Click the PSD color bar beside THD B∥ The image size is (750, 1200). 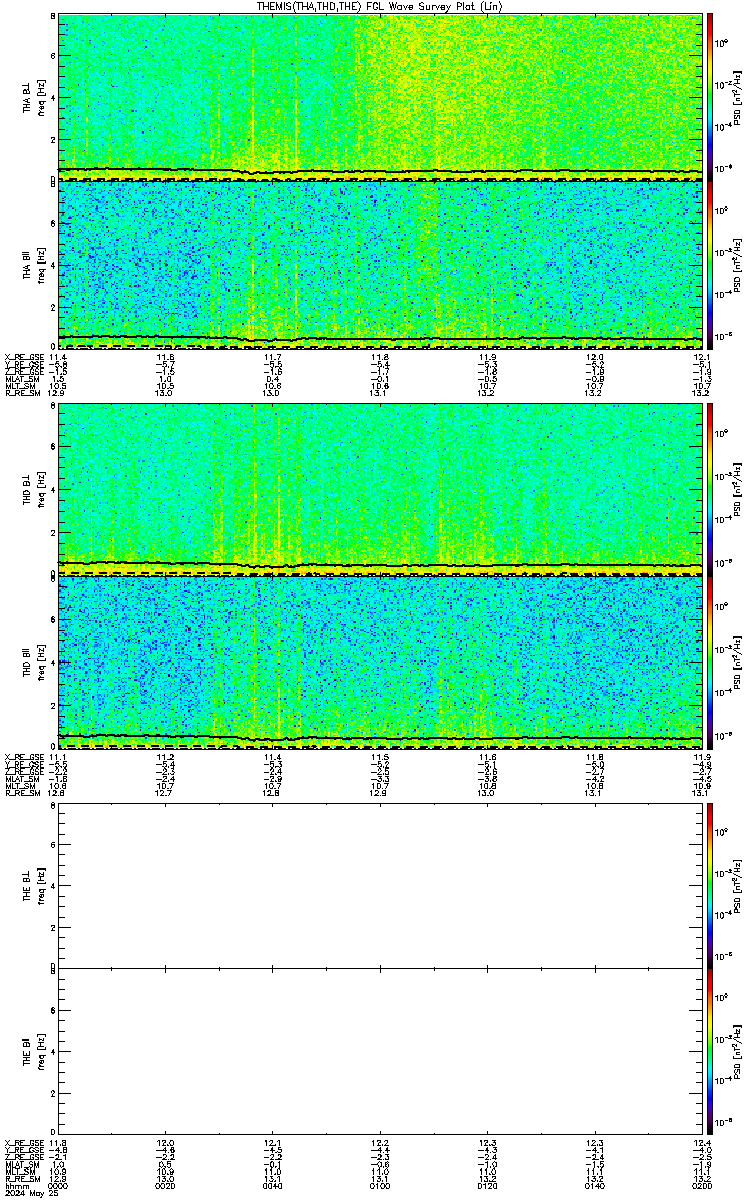coord(710,661)
